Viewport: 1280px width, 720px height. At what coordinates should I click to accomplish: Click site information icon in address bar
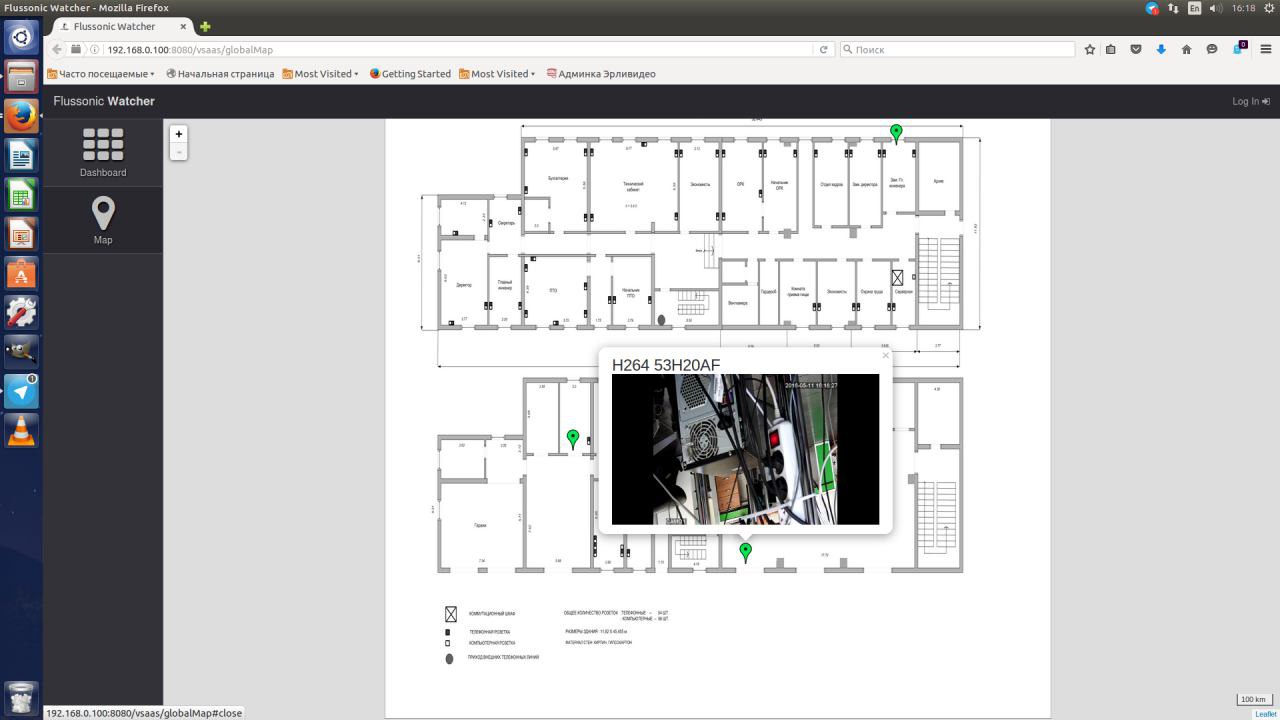click(95, 49)
